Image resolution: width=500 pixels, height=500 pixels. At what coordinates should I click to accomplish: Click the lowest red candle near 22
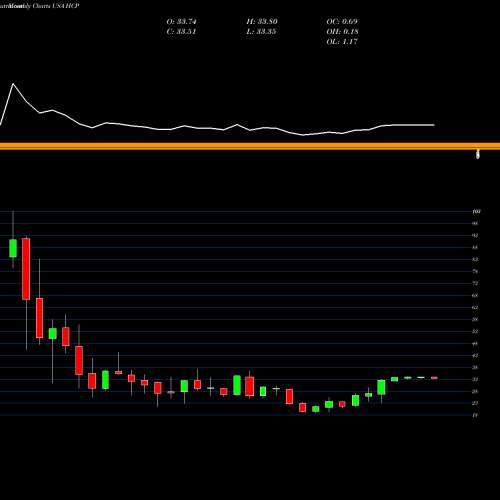point(302,407)
